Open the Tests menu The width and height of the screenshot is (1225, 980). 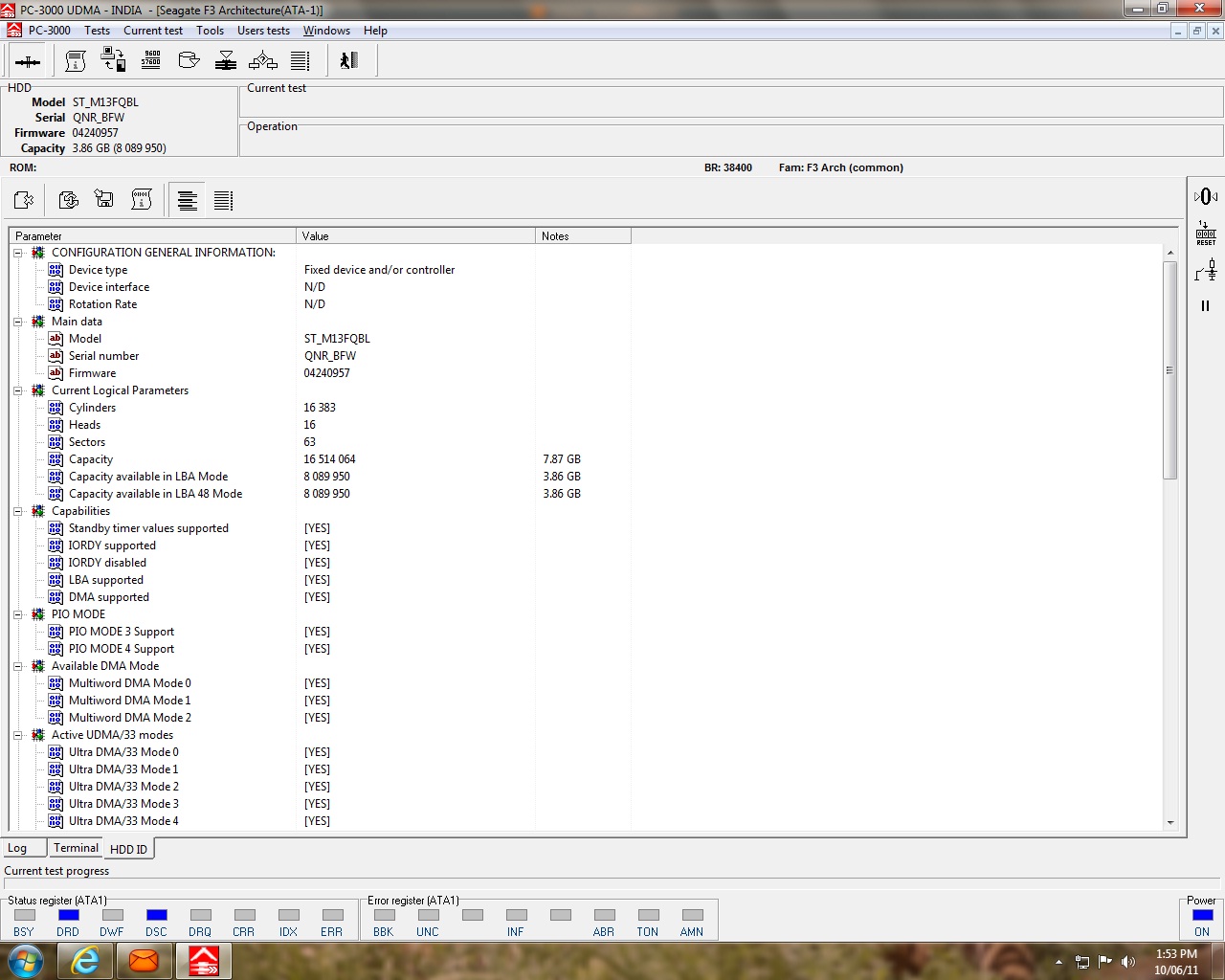point(97,31)
